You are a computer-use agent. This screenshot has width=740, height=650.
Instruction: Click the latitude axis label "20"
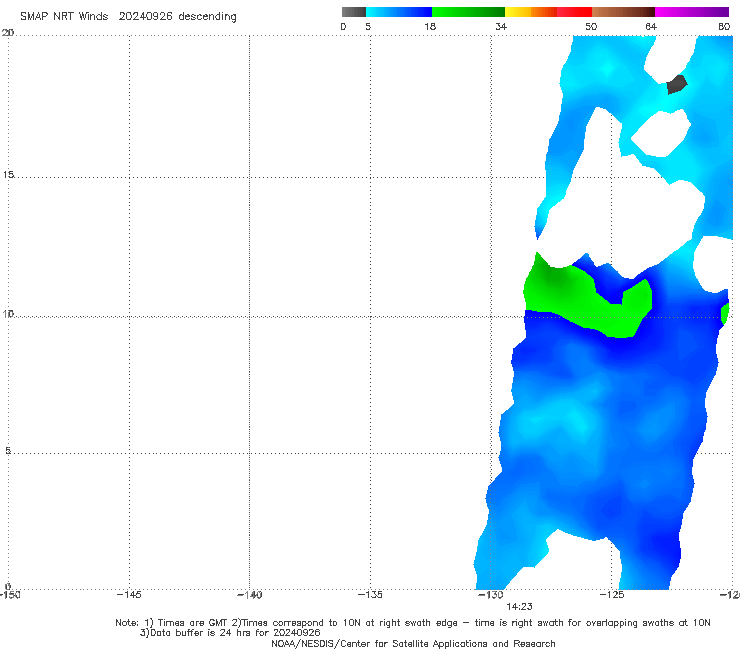(8, 33)
